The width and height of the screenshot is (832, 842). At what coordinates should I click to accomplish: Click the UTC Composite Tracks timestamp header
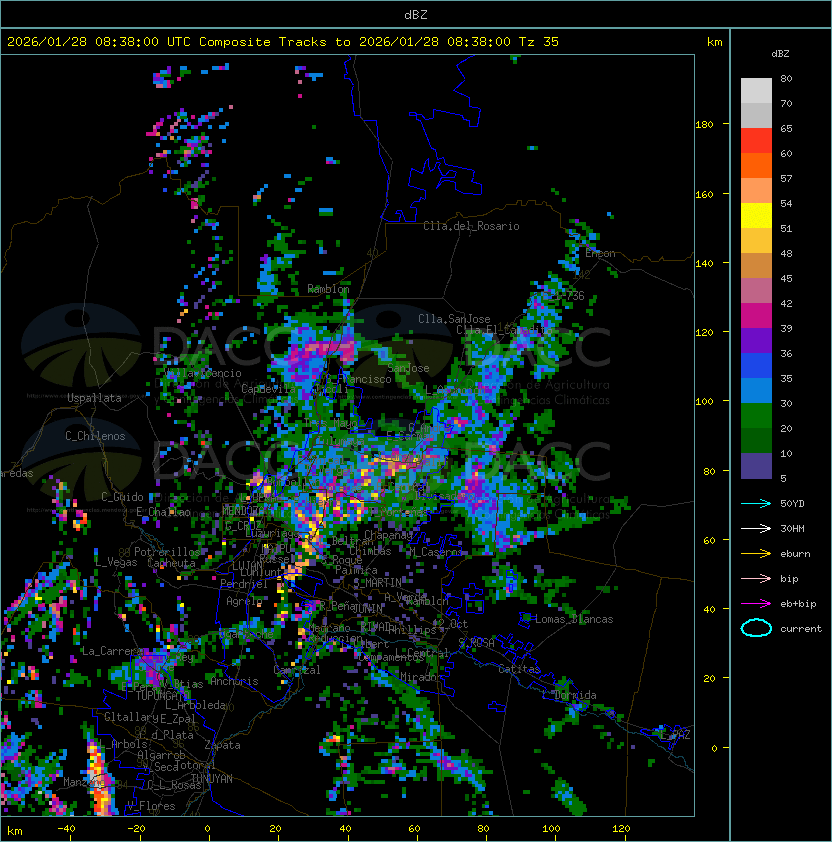283,42
